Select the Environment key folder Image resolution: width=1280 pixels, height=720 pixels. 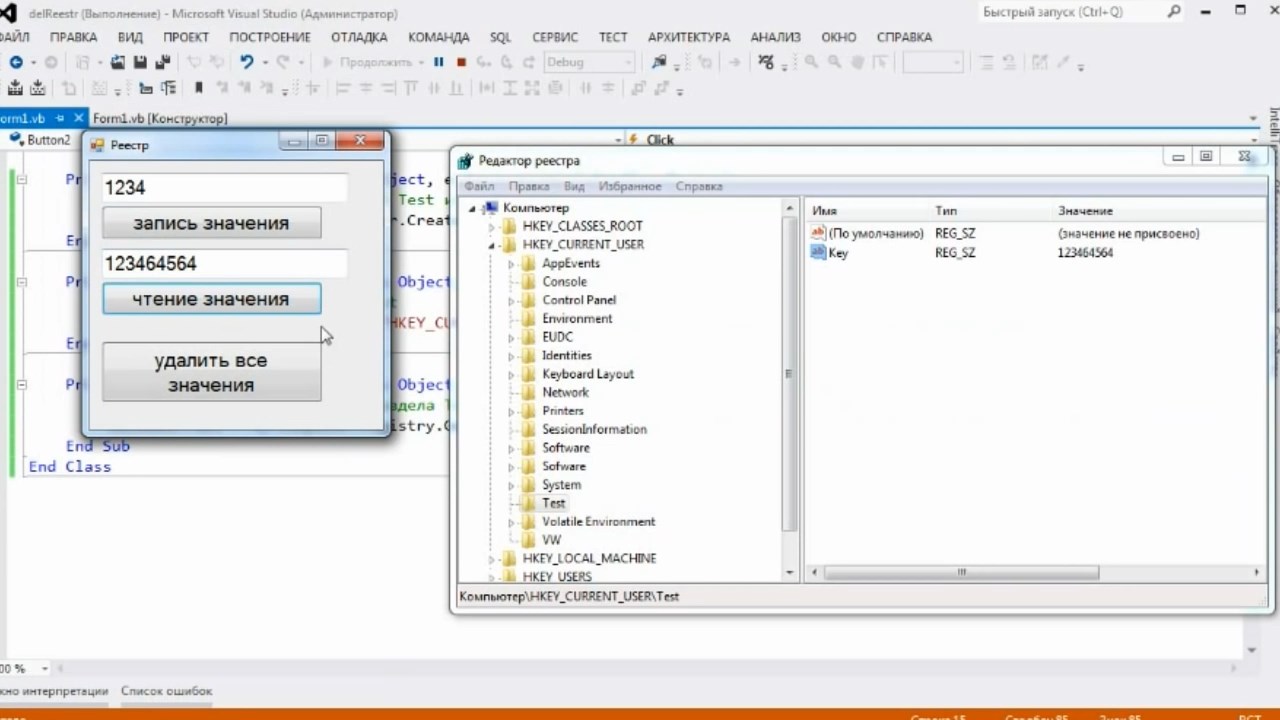click(567, 319)
